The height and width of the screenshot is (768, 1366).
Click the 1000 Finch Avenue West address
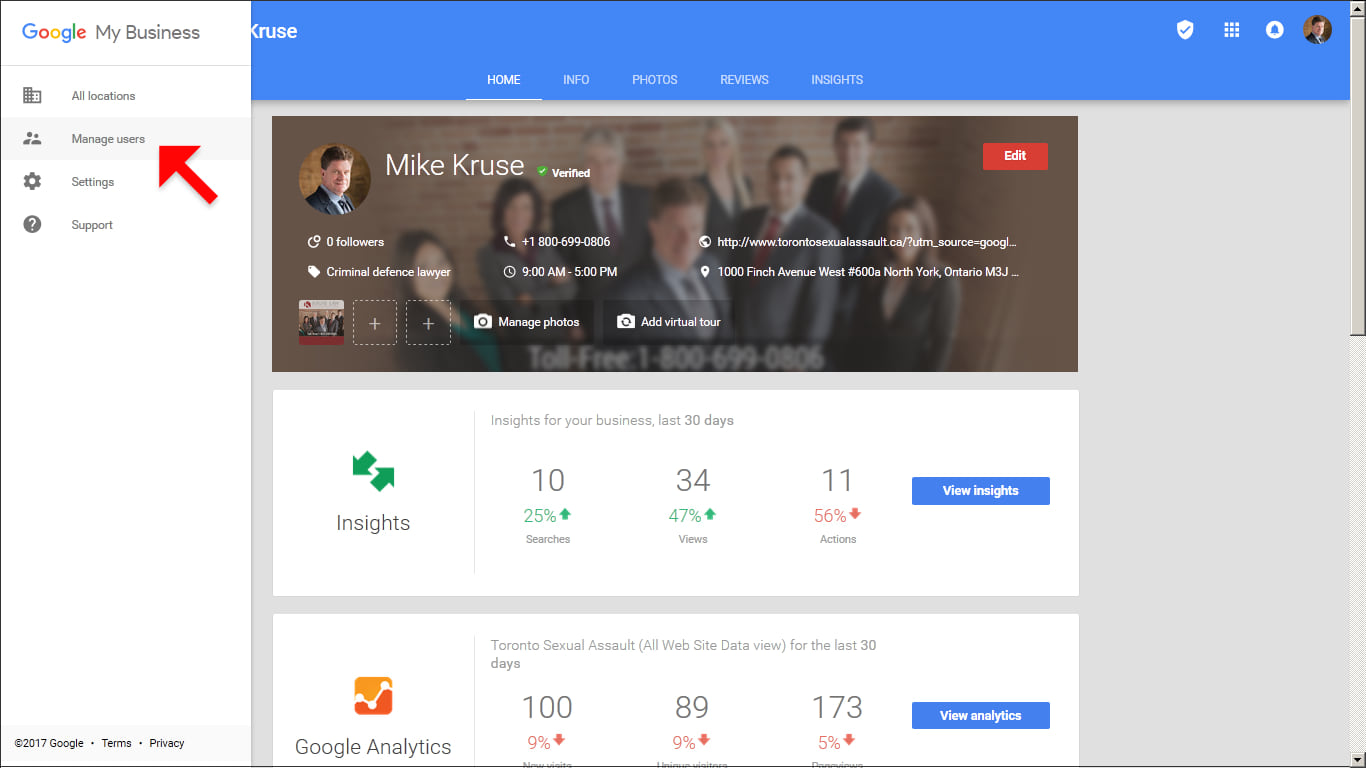click(868, 272)
